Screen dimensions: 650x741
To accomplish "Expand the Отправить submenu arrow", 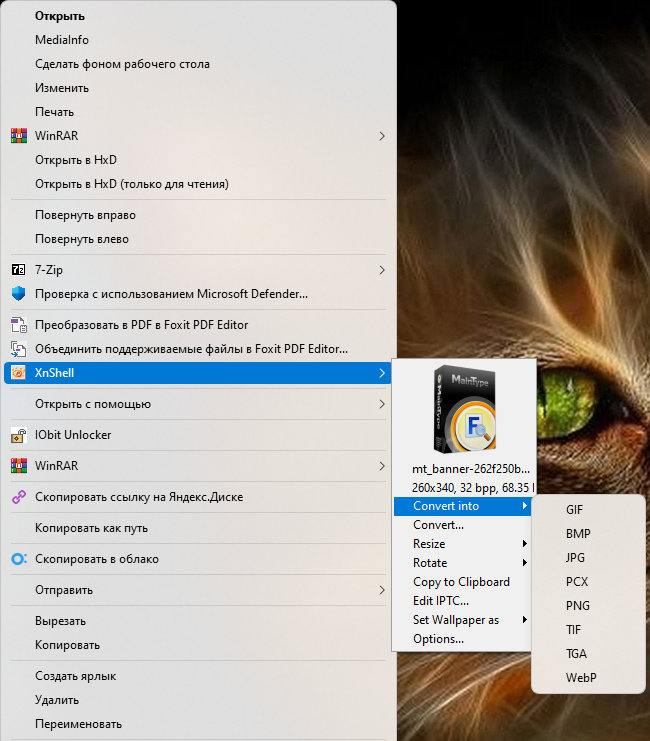I will click(382, 590).
